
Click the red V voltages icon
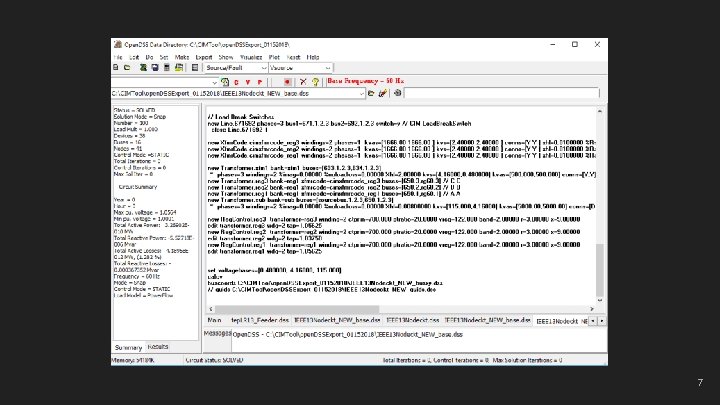[248, 82]
